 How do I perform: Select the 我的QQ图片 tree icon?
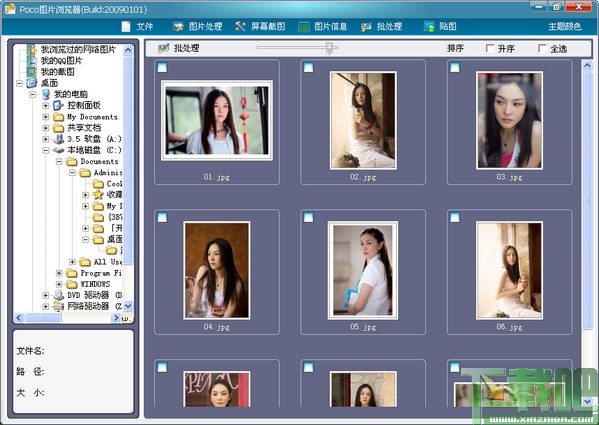point(32,61)
